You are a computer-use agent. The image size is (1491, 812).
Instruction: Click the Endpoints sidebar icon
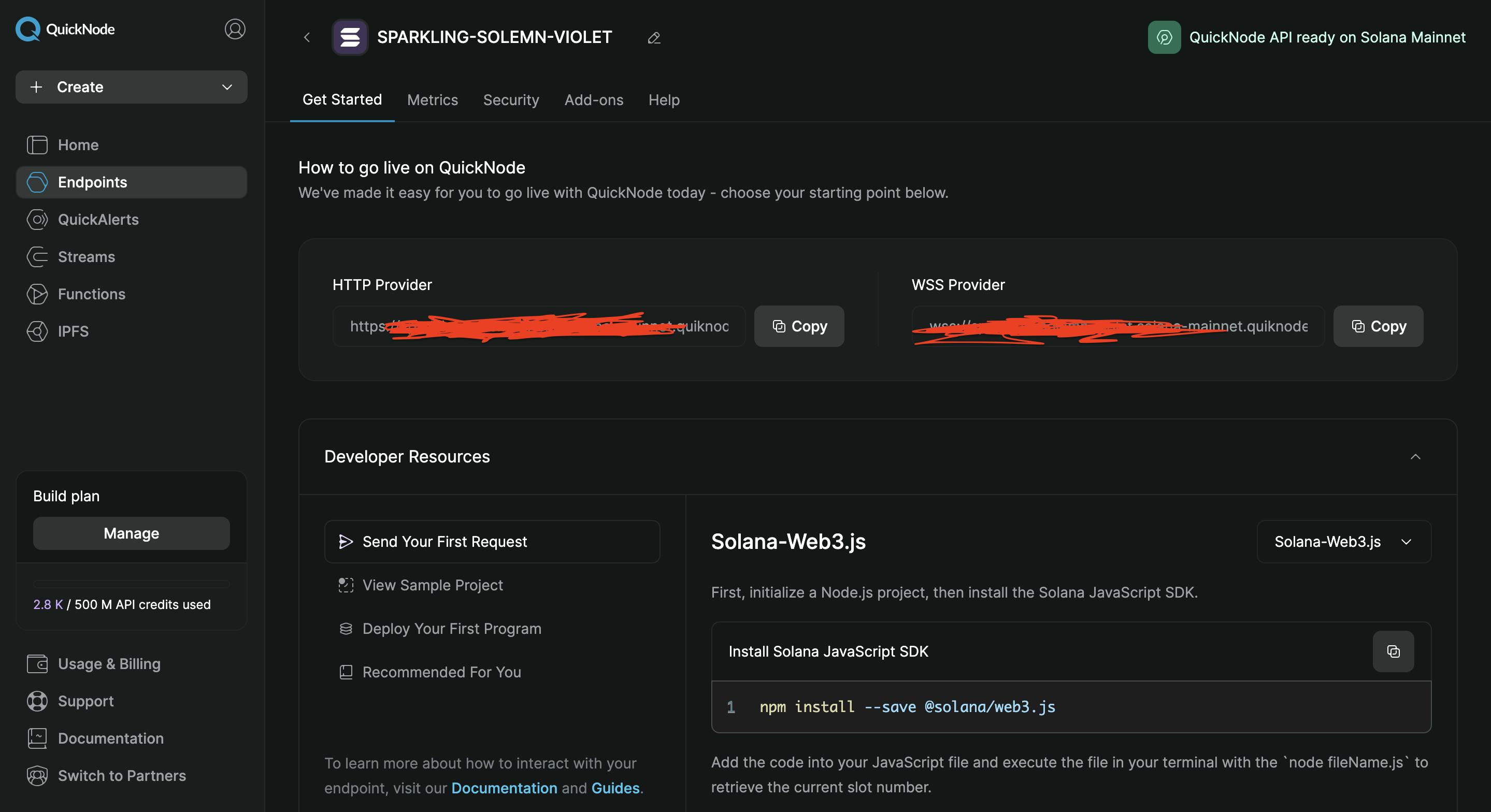point(37,182)
